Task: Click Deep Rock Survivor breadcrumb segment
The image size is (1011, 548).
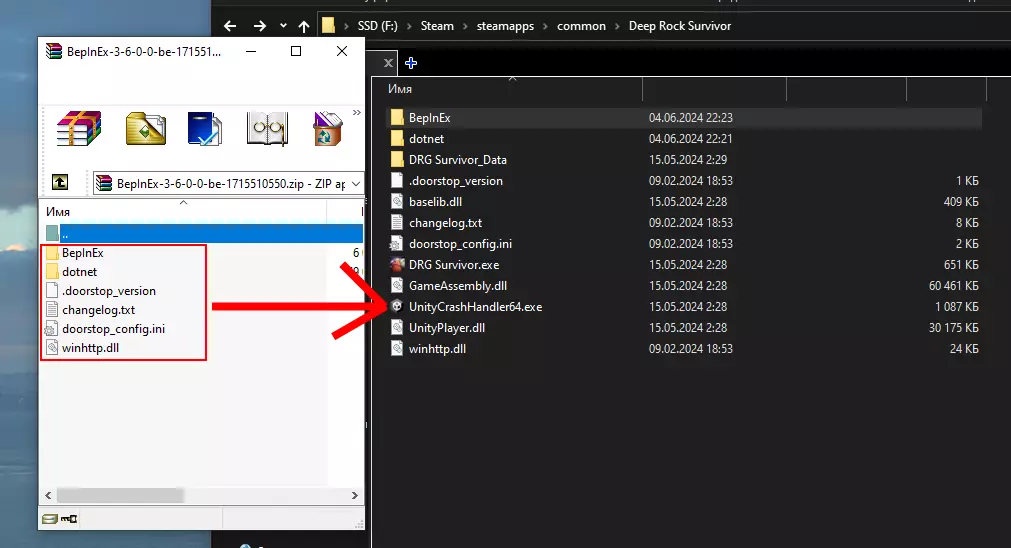Action: (680, 26)
